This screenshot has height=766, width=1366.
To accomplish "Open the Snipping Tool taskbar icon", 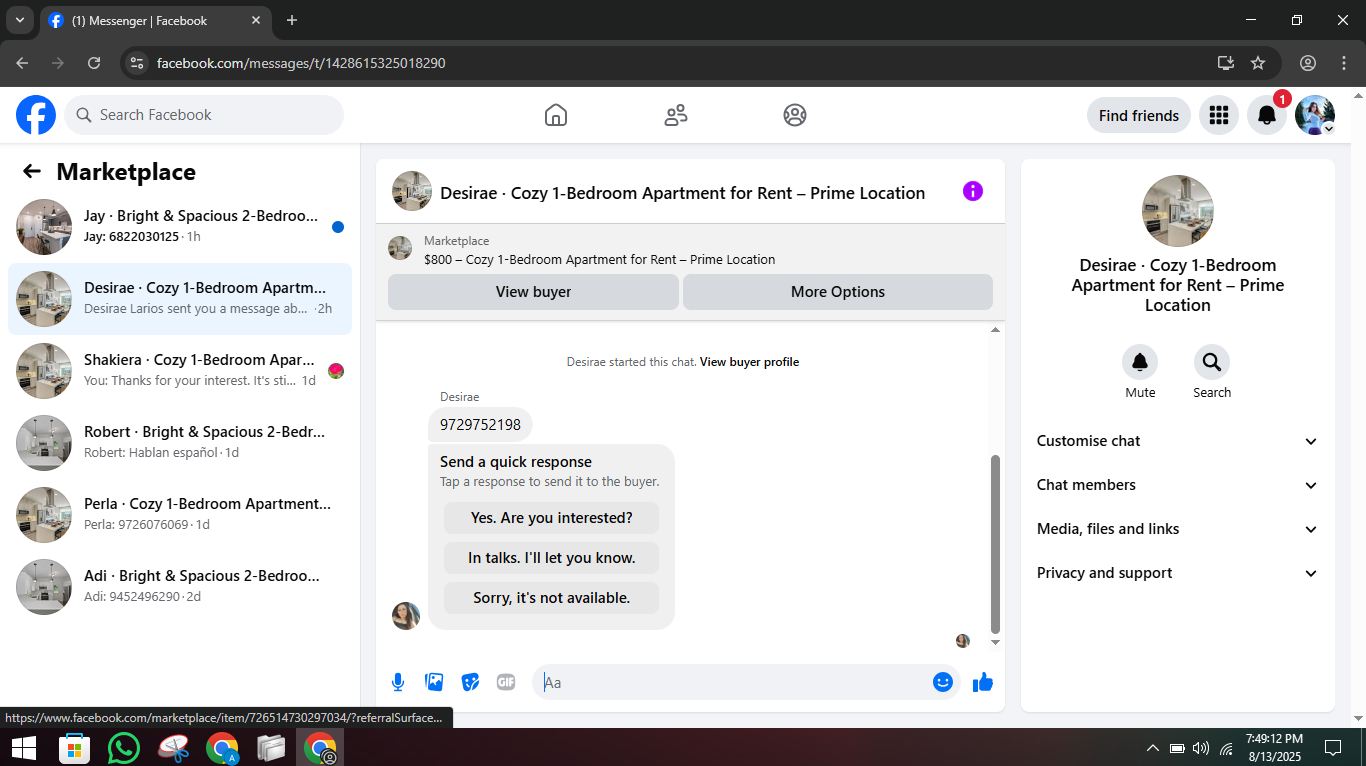I will click(x=173, y=747).
